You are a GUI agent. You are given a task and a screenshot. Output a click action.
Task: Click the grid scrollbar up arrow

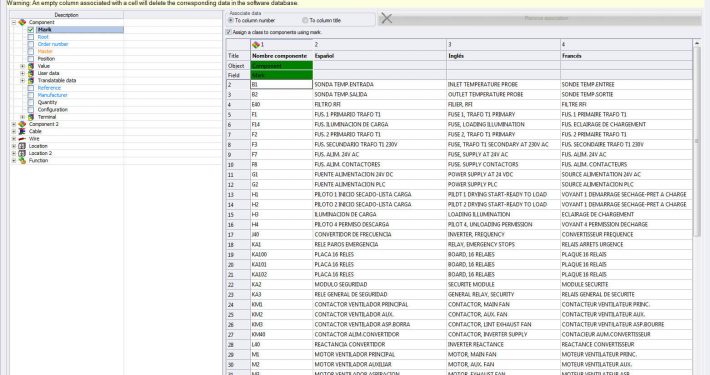tap(696, 44)
